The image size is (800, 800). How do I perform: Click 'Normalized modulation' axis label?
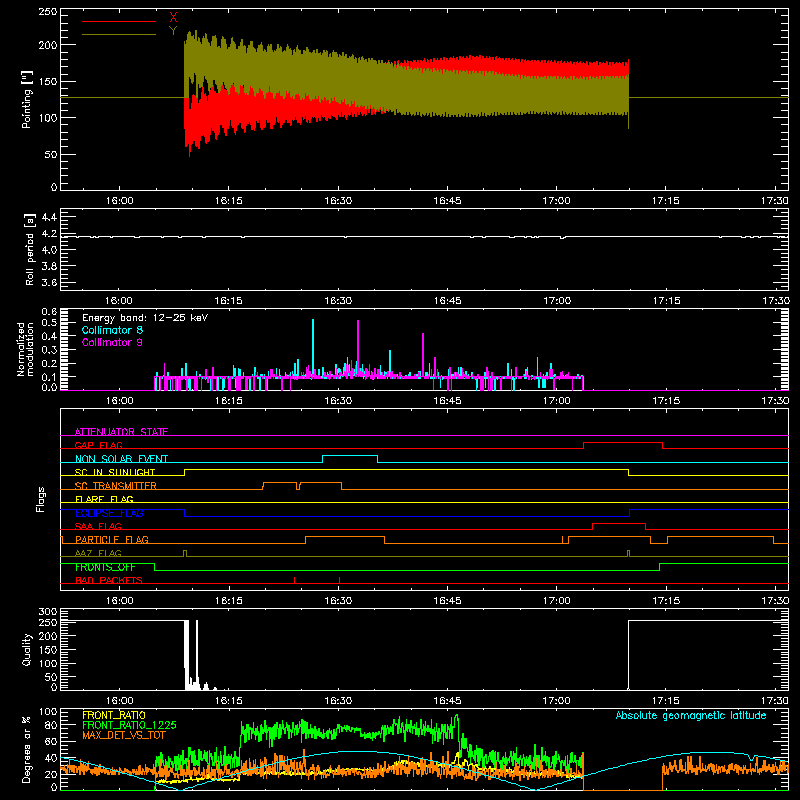pyautogui.click(x=25, y=349)
